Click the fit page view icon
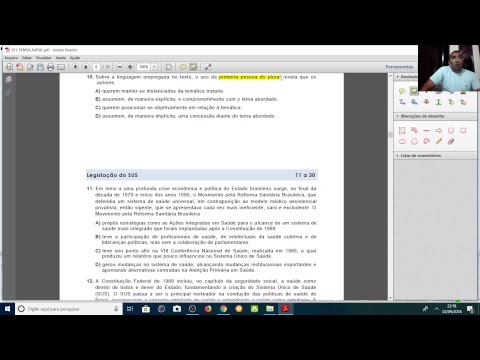Image resolution: width=480 pixels, height=360 pixels. click(x=169, y=67)
